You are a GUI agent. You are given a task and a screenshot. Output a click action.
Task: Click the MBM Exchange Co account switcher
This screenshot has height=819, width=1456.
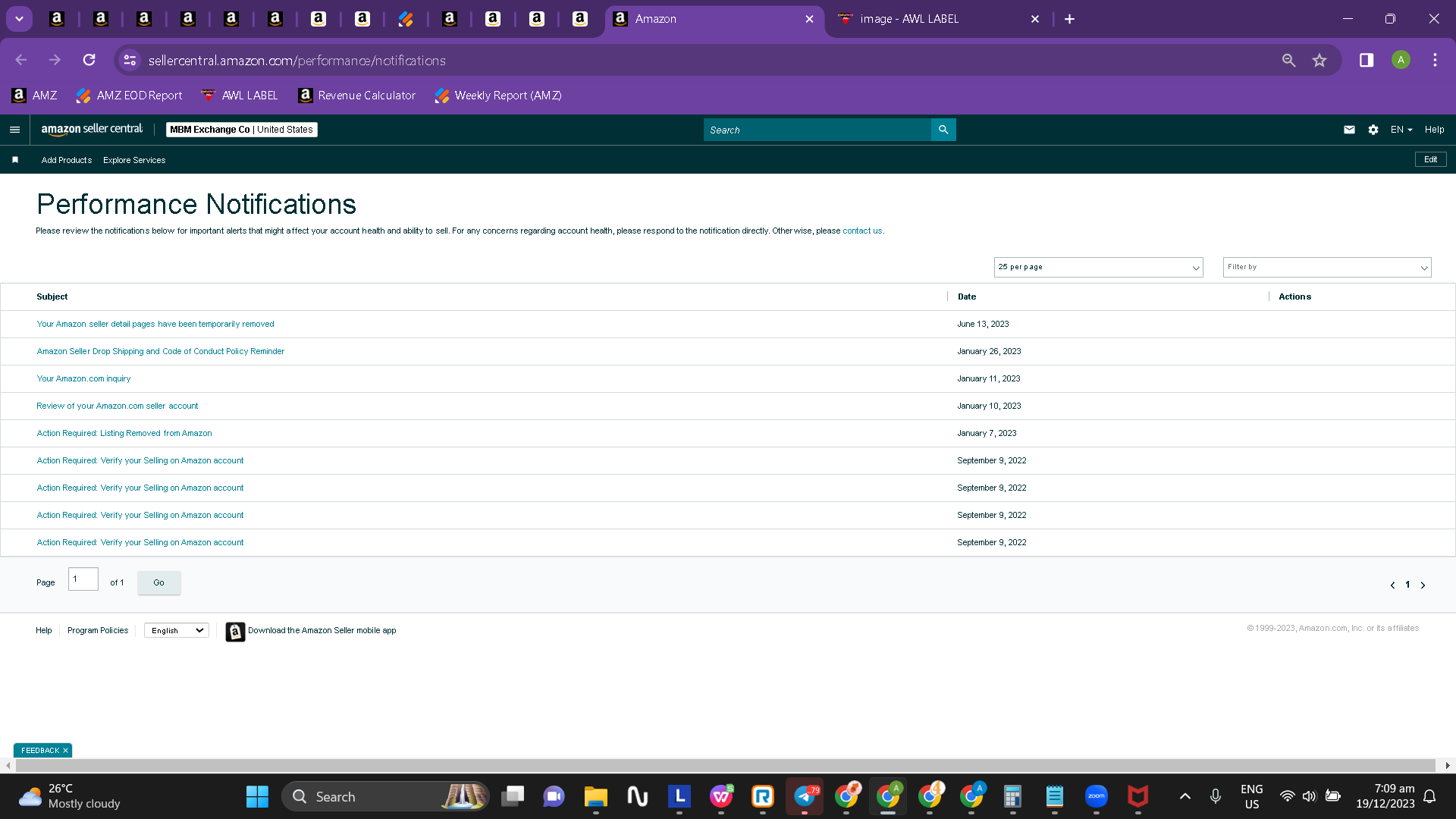(x=241, y=130)
